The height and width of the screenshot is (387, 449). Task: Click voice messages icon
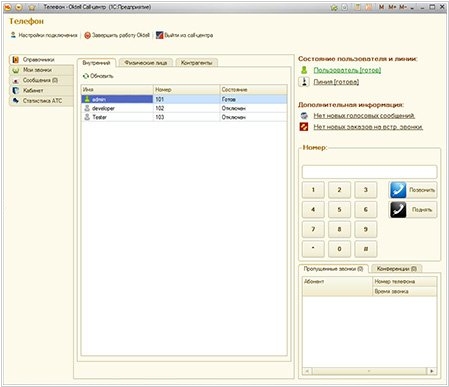[x=304, y=116]
